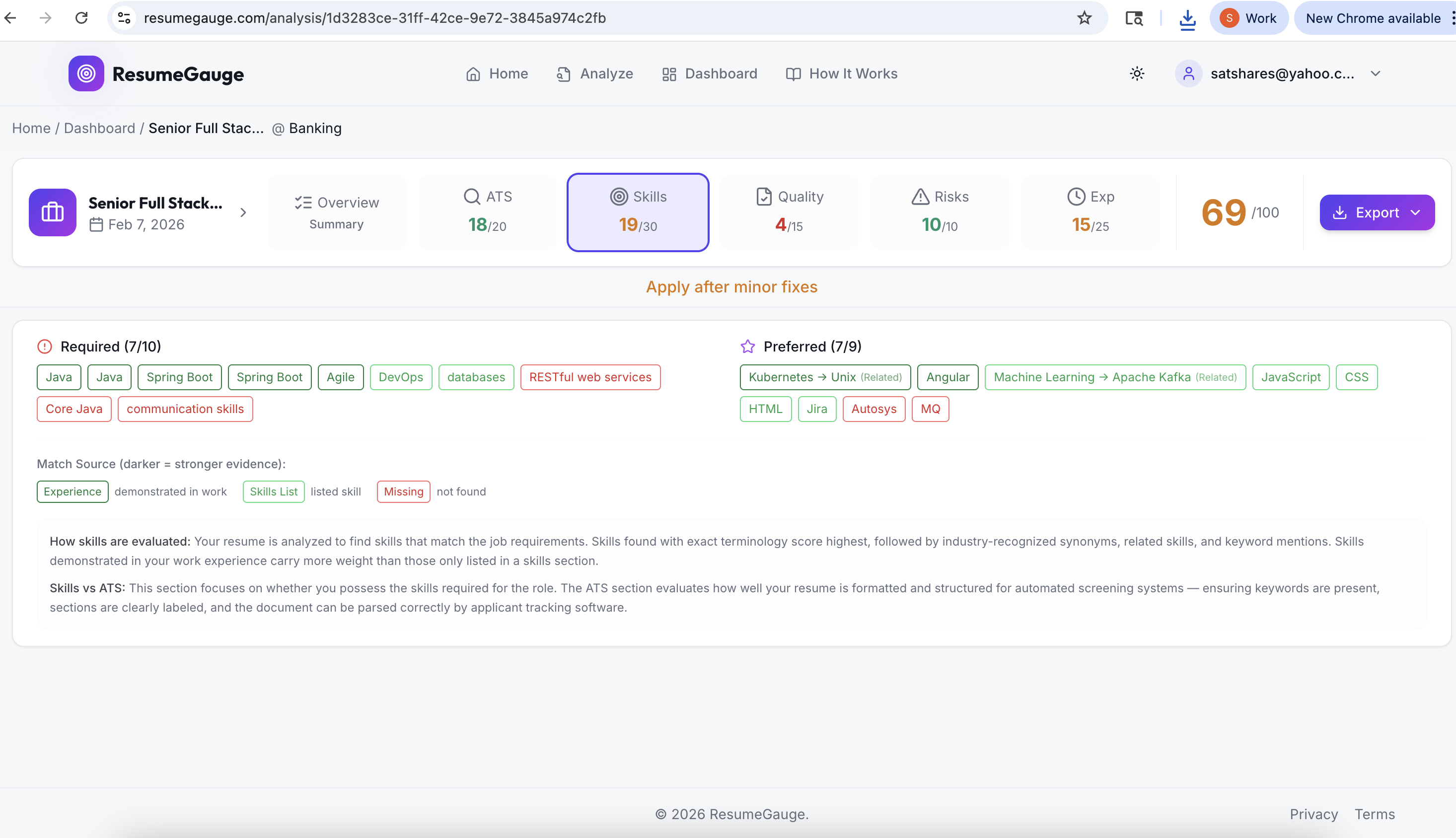
Task: Click the star icon beside Preferred skills
Action: click(x=747, y=346)
